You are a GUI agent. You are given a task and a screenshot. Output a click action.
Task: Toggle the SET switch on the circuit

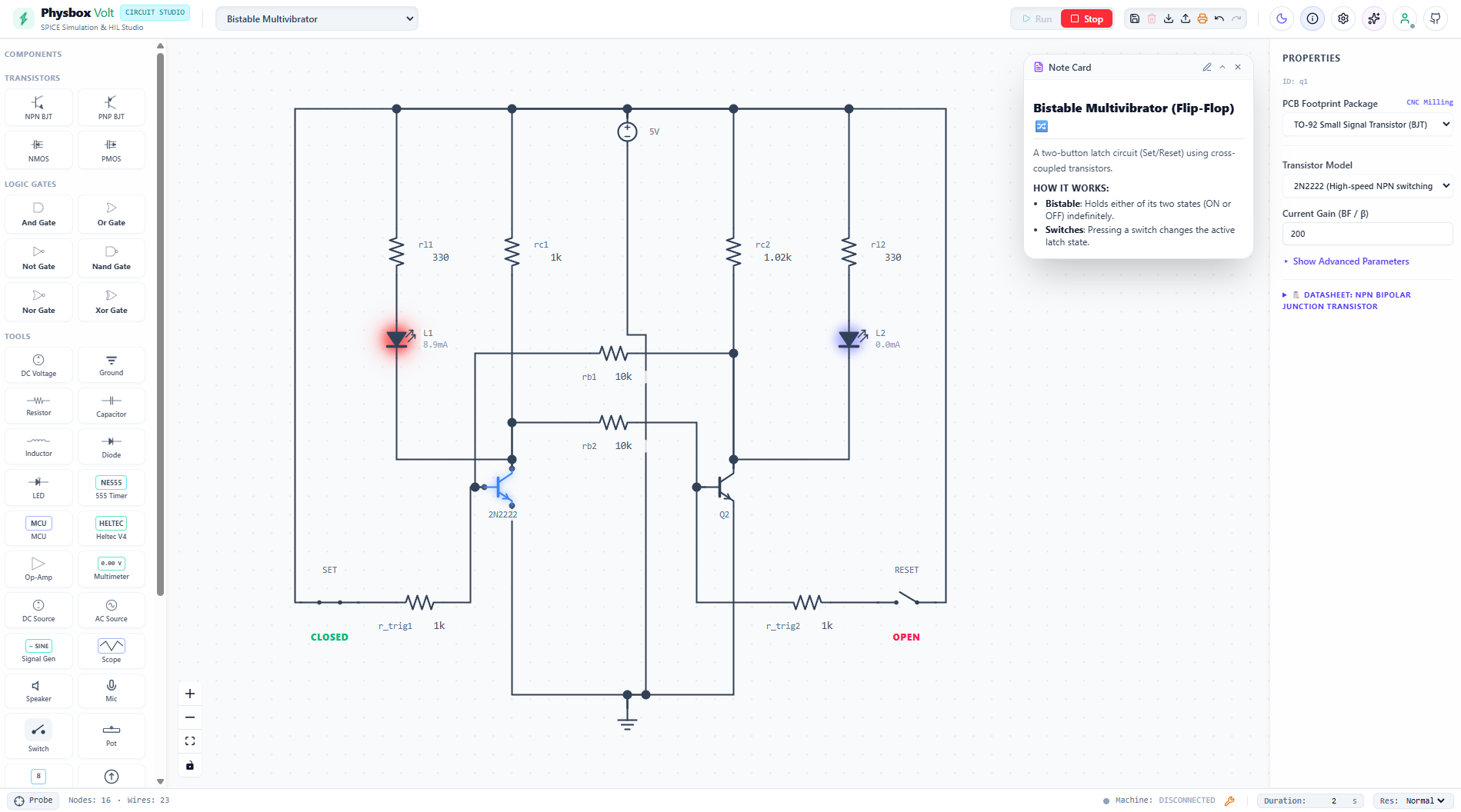click(x=329, y=602)
